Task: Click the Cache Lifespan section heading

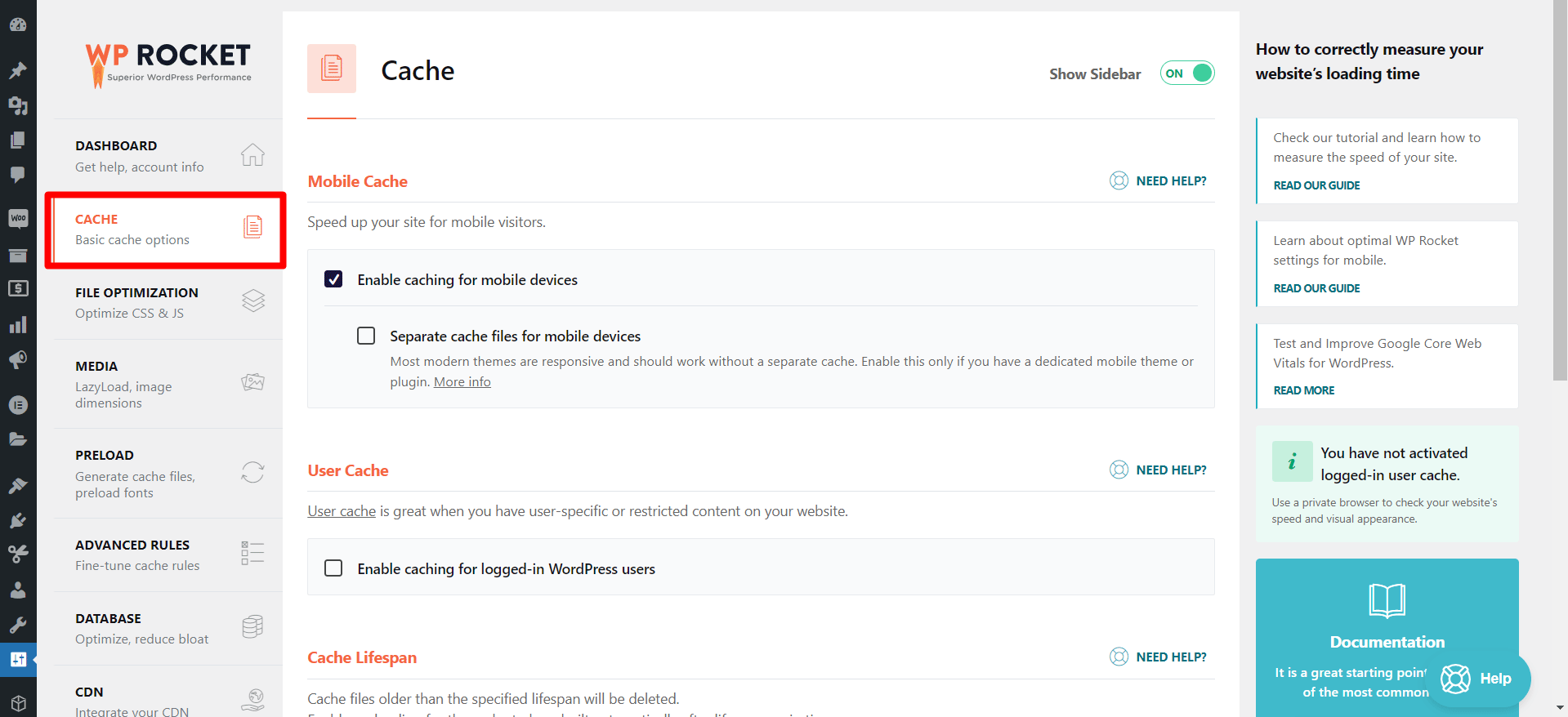Action: 362,657
